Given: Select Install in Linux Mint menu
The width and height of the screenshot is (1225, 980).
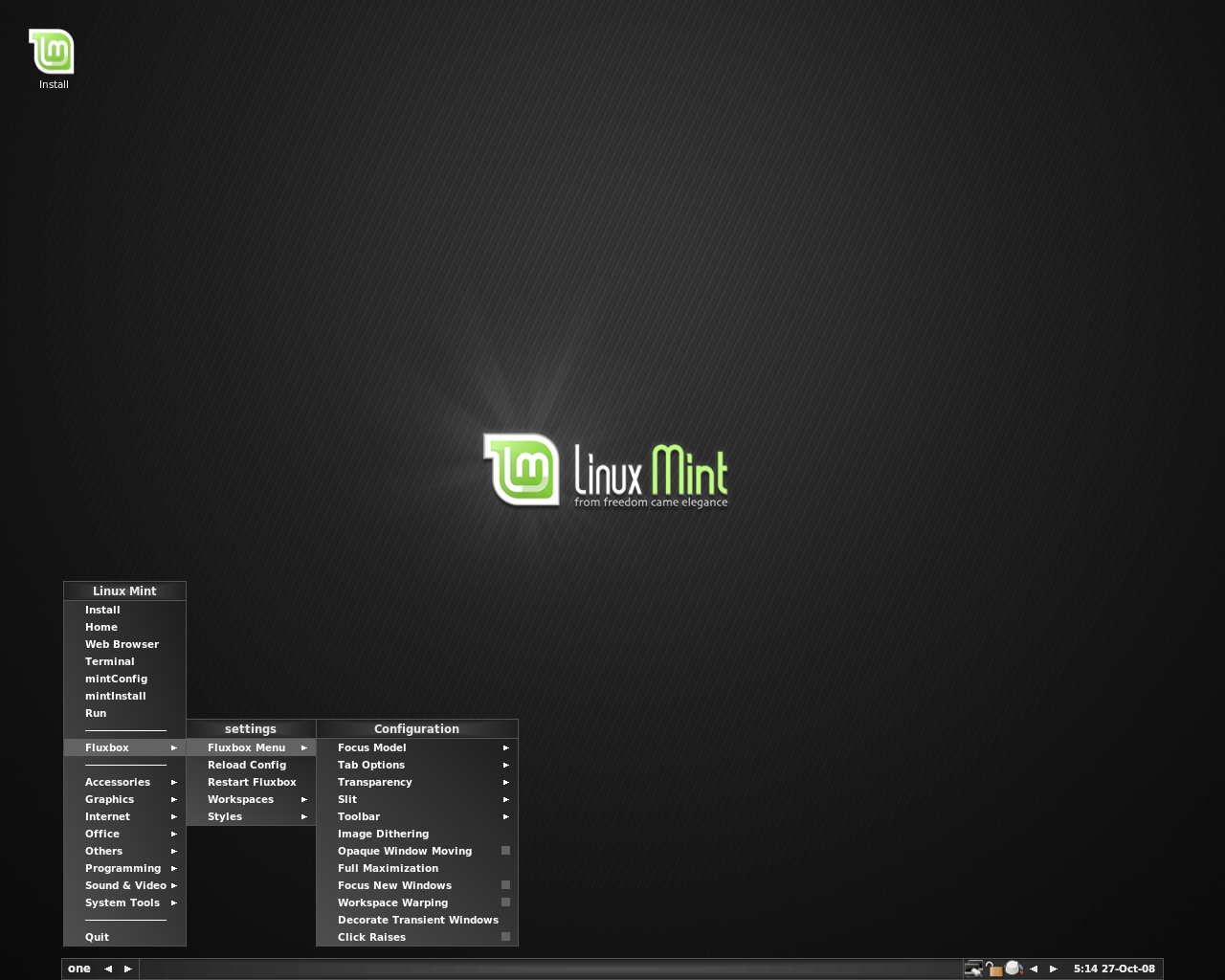Looking at the screenshot, I should (x=124, y=610).
